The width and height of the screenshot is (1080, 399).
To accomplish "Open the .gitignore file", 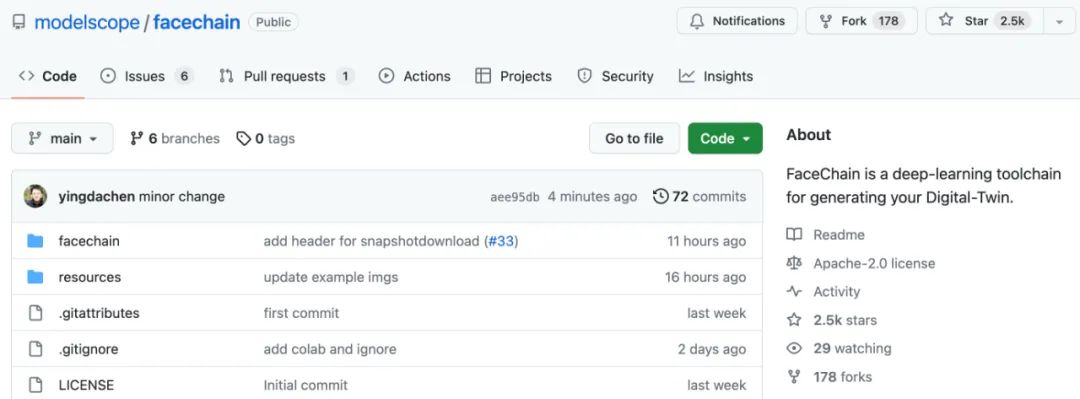I will point(88,349).
